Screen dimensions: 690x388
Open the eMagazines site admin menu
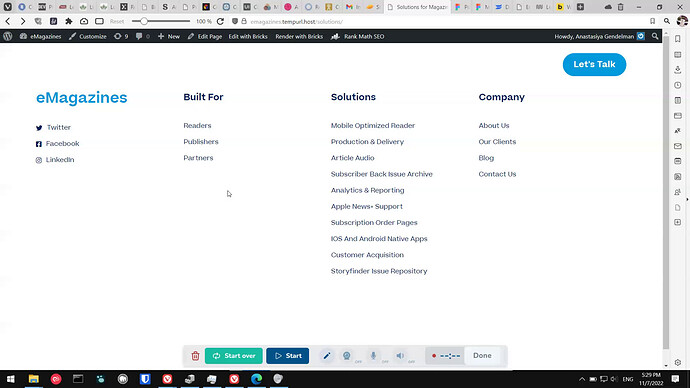(40, 37)
